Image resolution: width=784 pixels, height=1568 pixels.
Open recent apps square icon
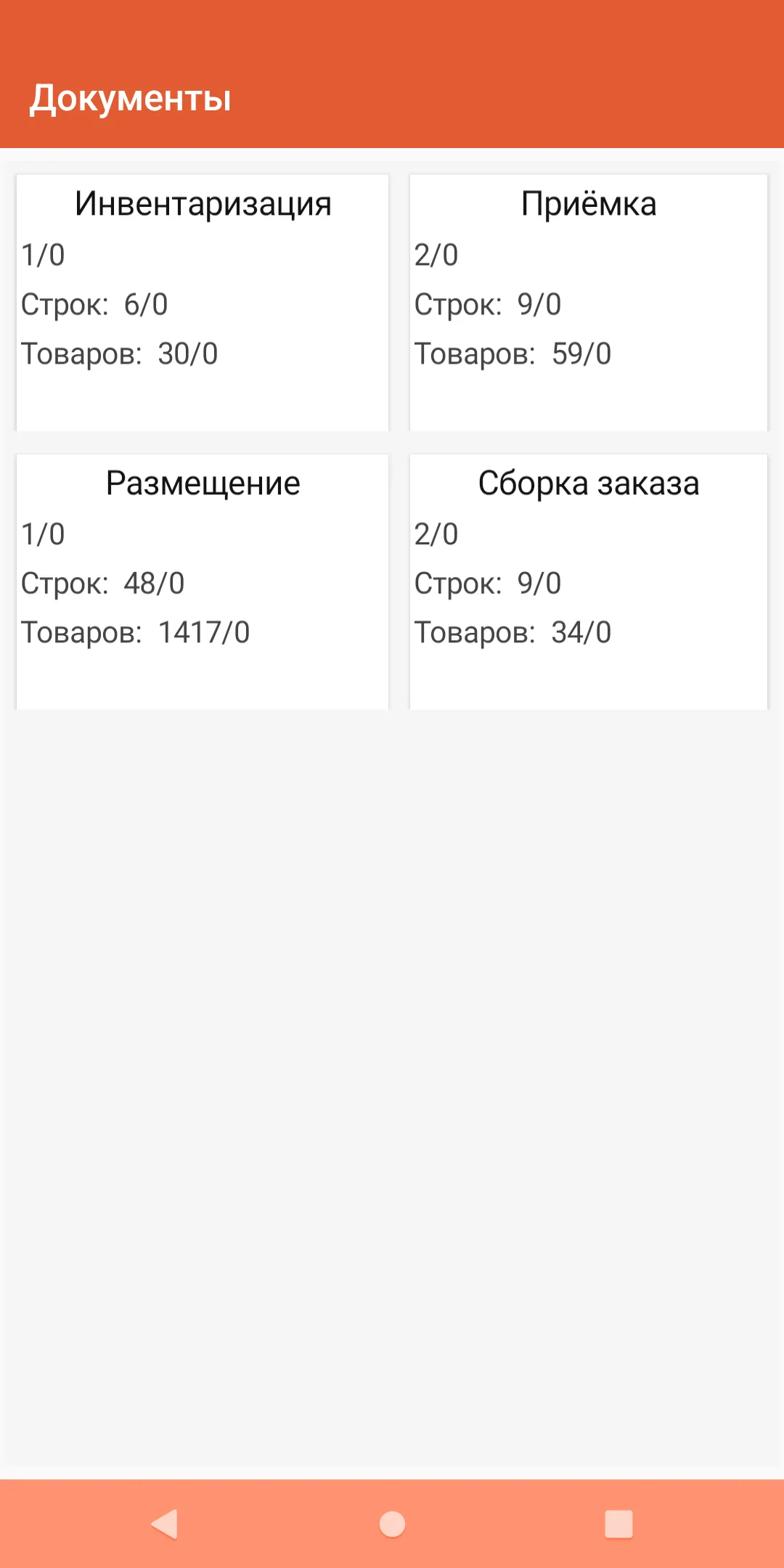click(x=618, y=1524)
